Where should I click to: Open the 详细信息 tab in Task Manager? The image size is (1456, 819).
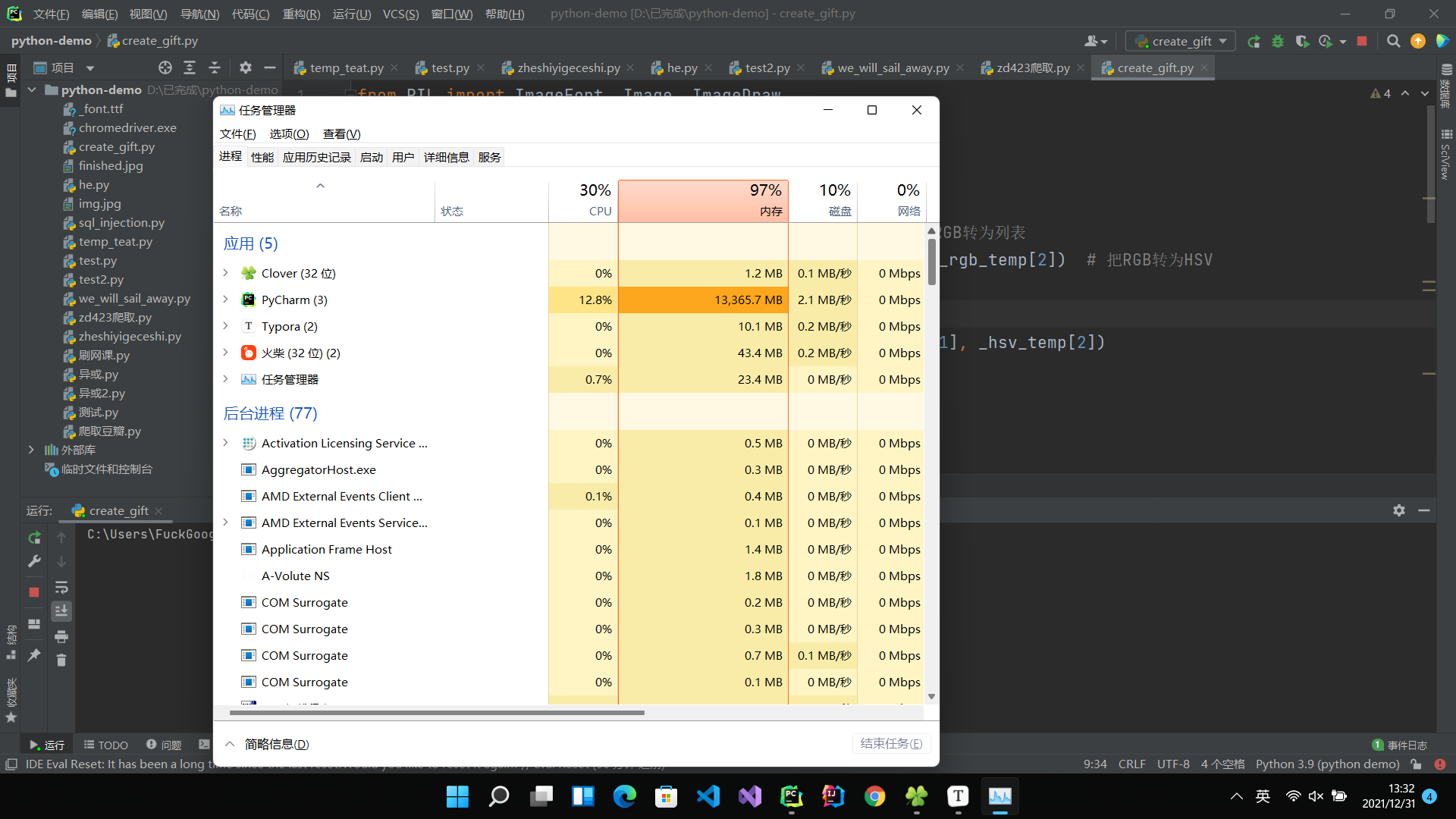point(446,157)
